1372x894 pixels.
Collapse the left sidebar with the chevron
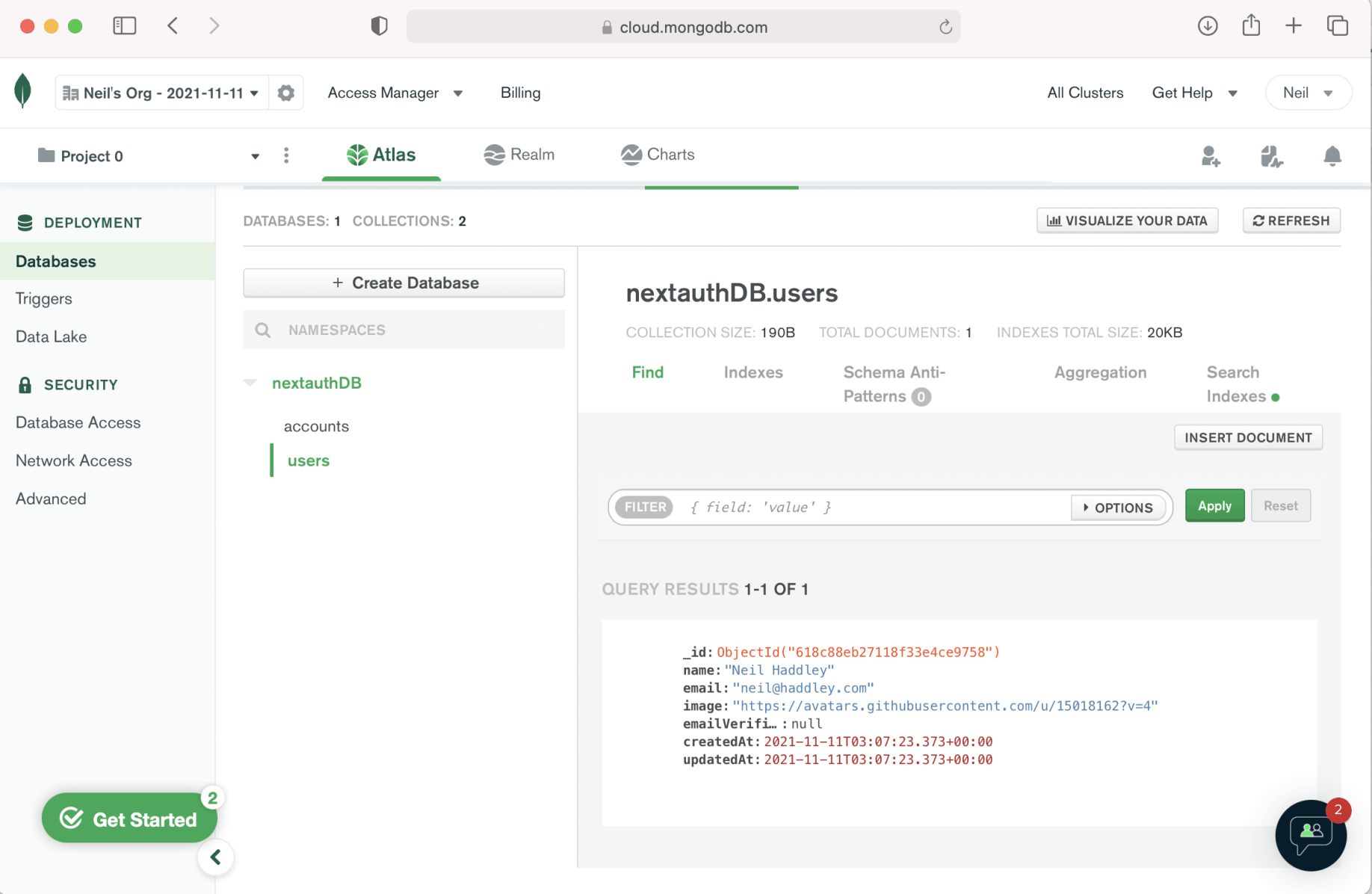pos(216,857)
